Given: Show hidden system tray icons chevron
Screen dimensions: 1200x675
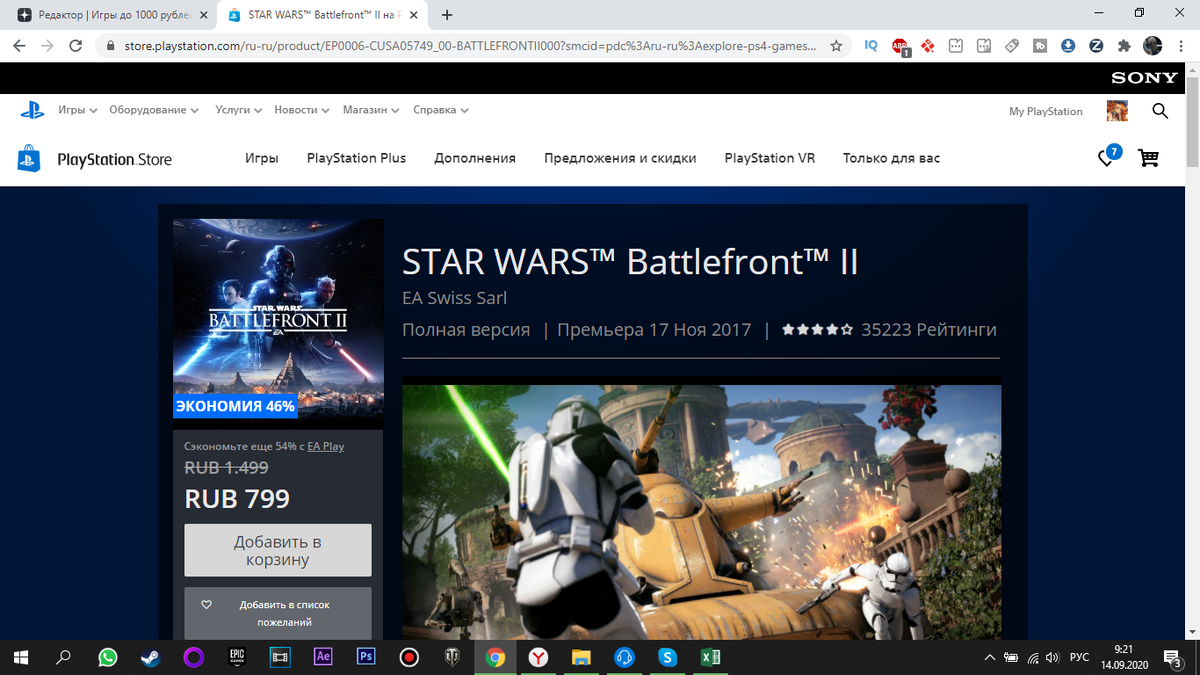Looking at the screenshot, I should [990, 657].
